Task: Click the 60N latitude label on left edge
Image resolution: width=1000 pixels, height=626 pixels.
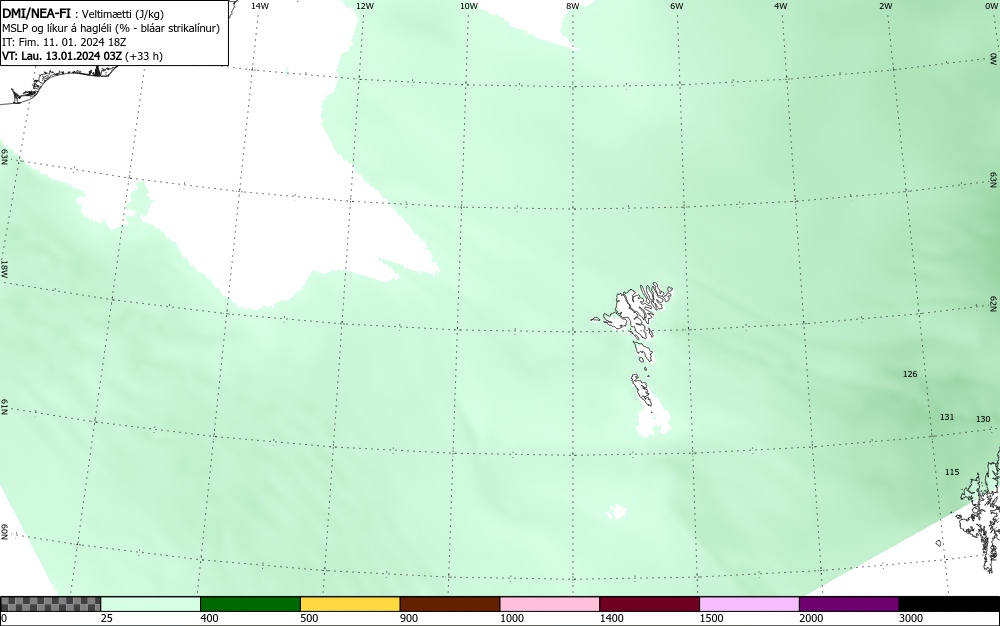Action: coord(4,532)
